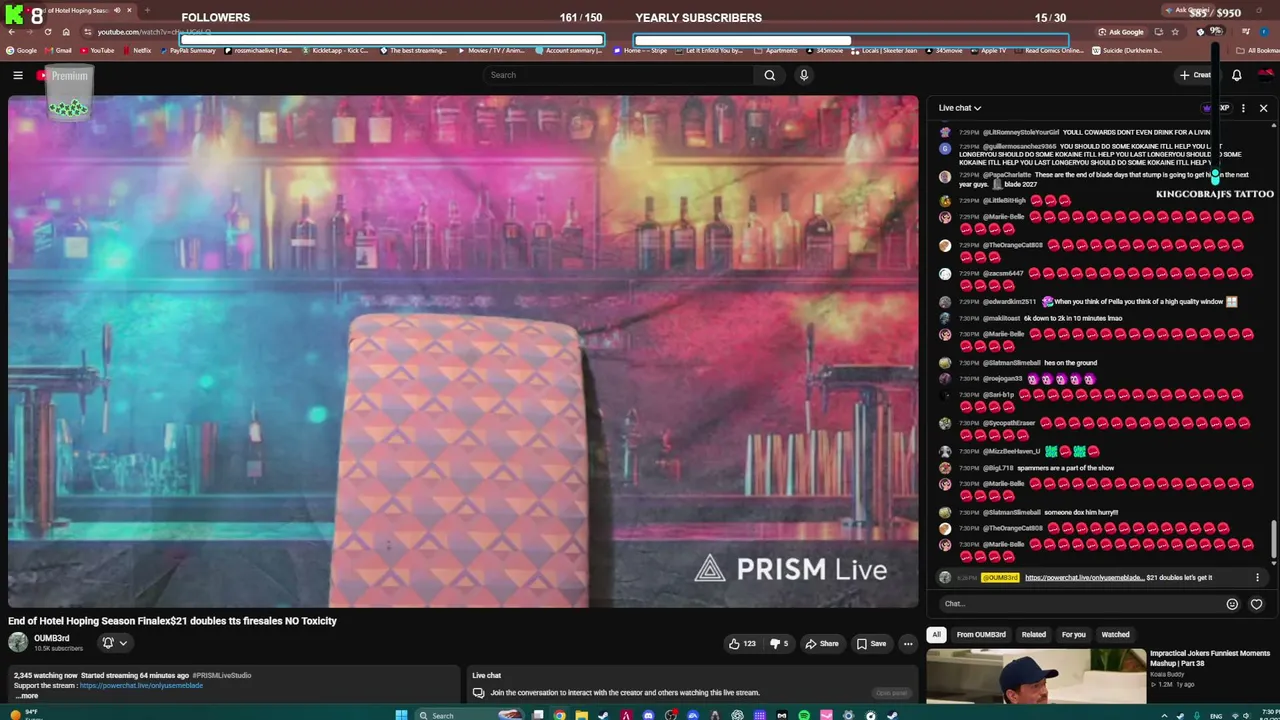Open Impractical Jokers Funniest Moments title
Image resolution: width=1280 pixels, height=720 pixels.
point(1210,658)
